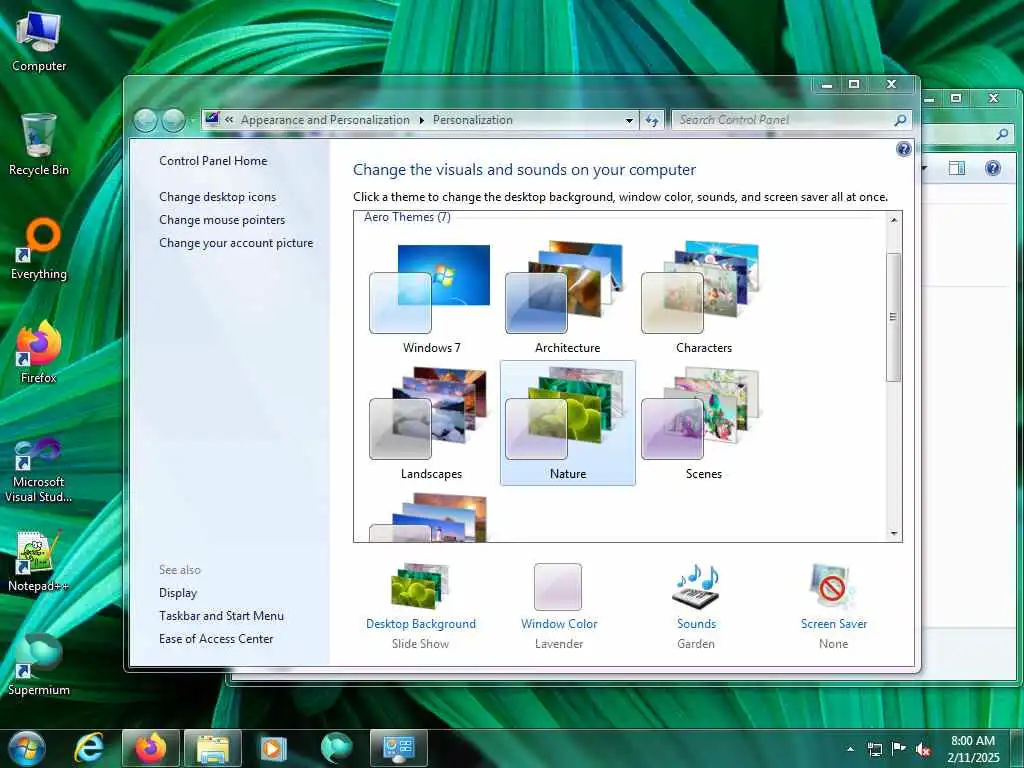Image resolution: width=1024 pixels, height=768 pixels.
Task: Click Control Panel taskbar button
Action: coord(398,748)
